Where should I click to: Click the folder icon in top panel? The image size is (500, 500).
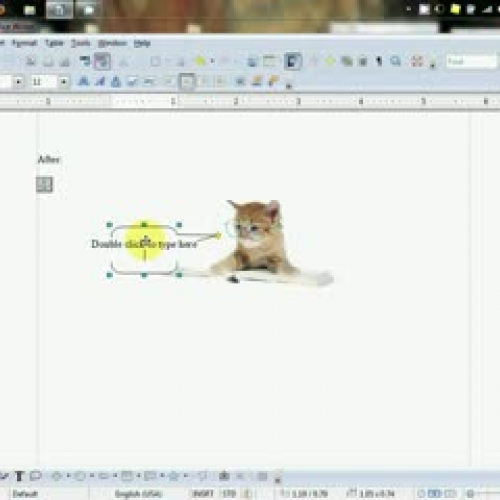pos(30,10)
